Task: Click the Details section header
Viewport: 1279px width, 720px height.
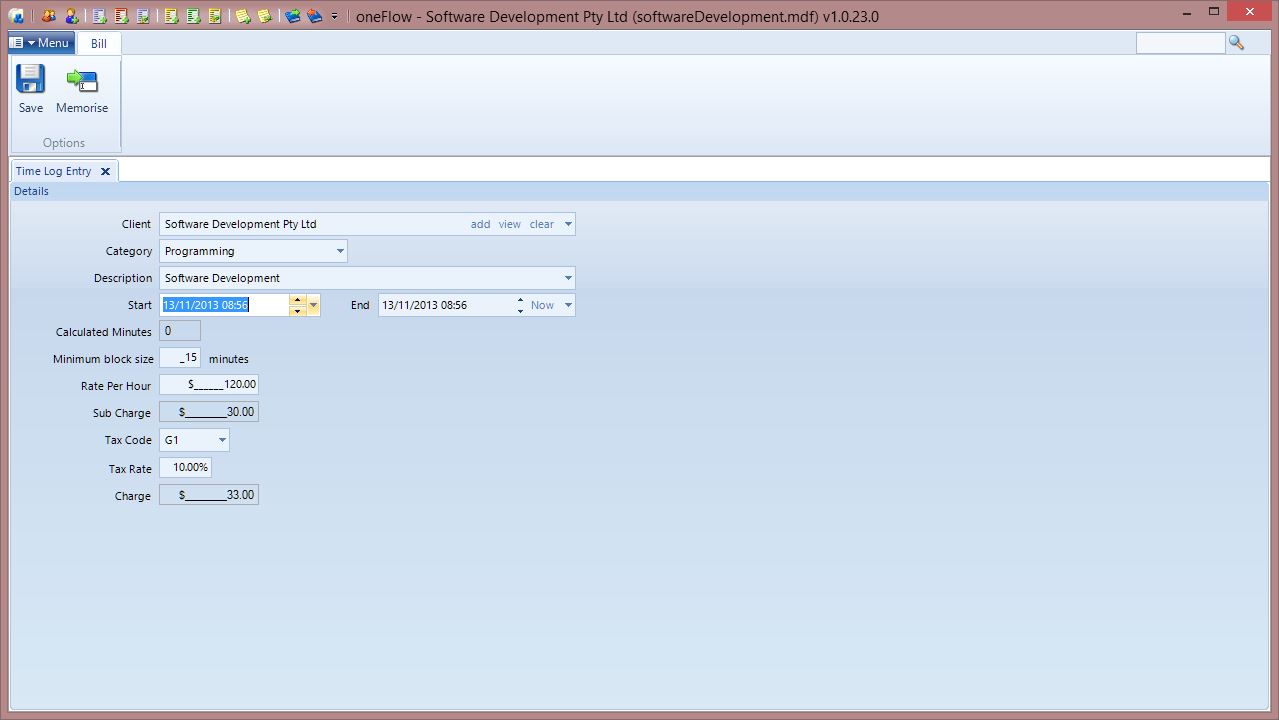Action: 640,191
